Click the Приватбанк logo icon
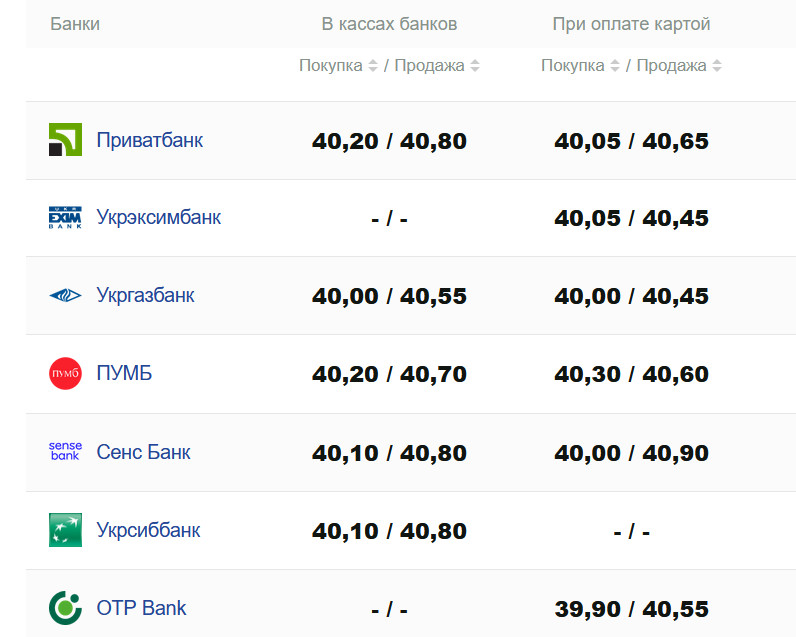The width and height of the screenshot is (796, 637). click(x=65, y=140)
